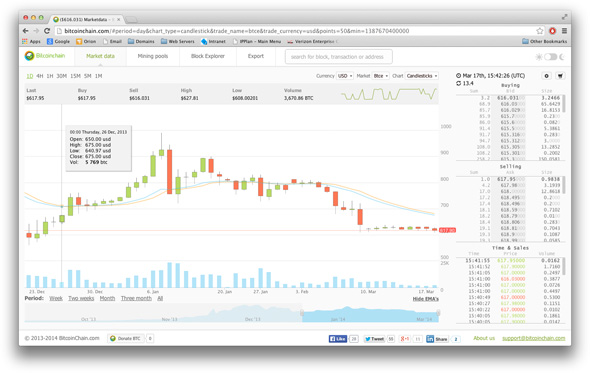Image resolution: width=590 pixels, height=373 pixels.
Task: Open the Export tab
Action: [255, 56]
